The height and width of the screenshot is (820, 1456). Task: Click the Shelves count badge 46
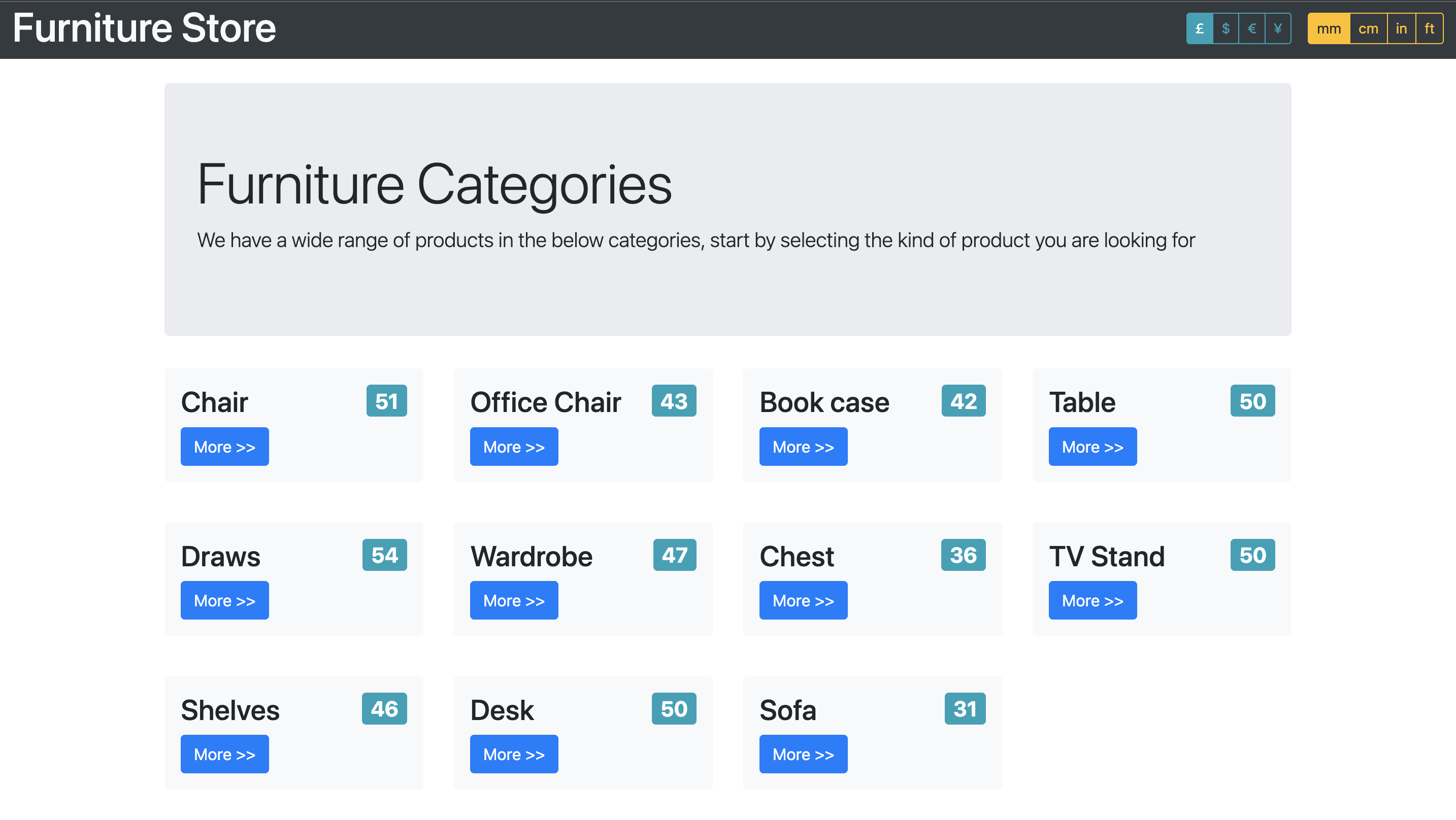(384, 708)
